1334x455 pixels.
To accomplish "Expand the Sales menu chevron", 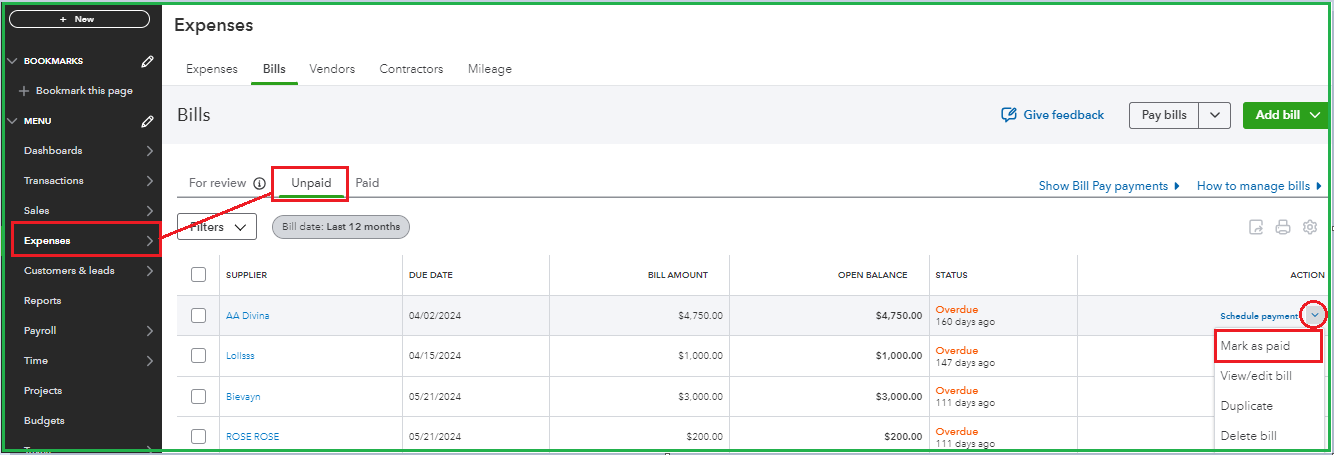I will pos(149,211).
